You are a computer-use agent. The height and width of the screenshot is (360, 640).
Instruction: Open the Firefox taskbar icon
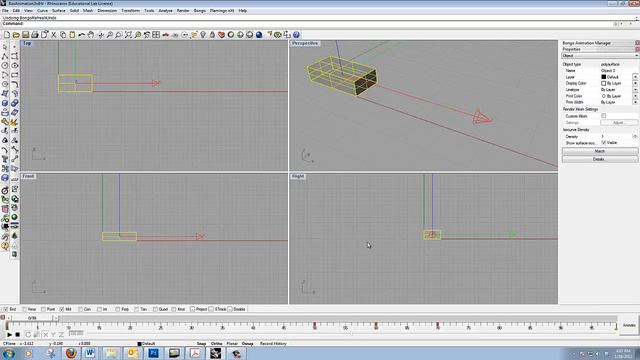[71, 353]
